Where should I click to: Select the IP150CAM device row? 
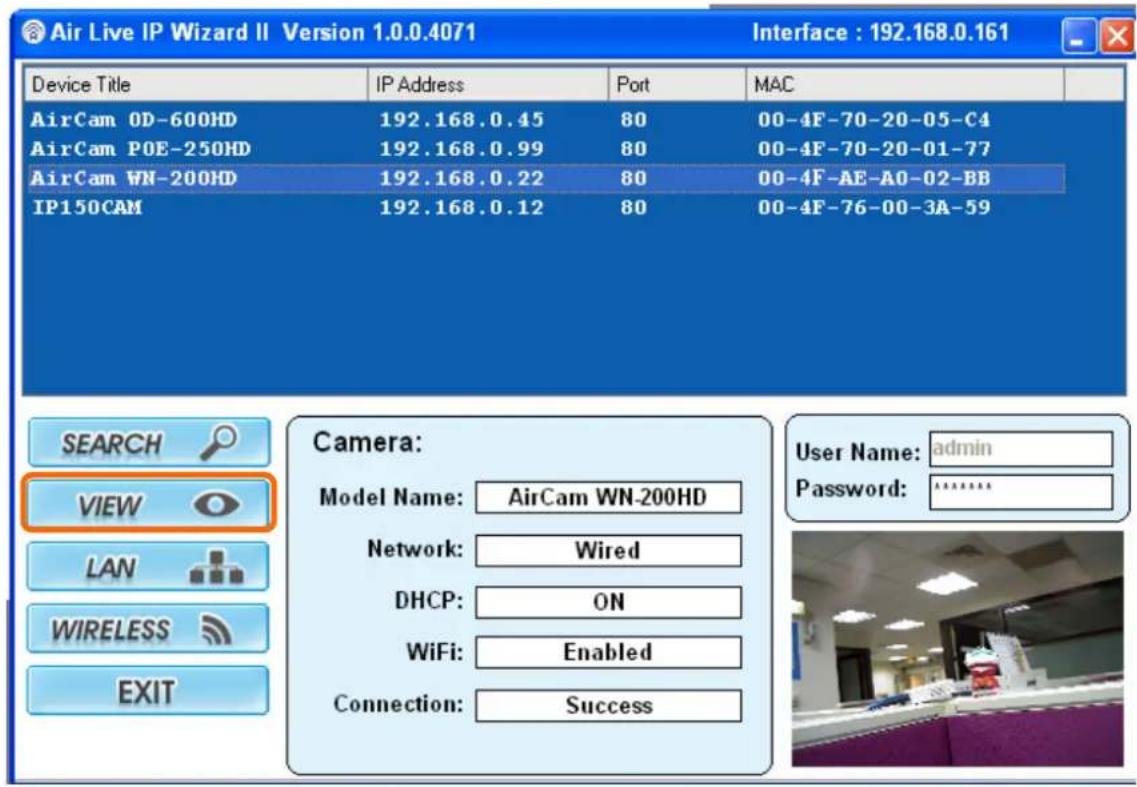pyautogui.click(x=546, y=207)
